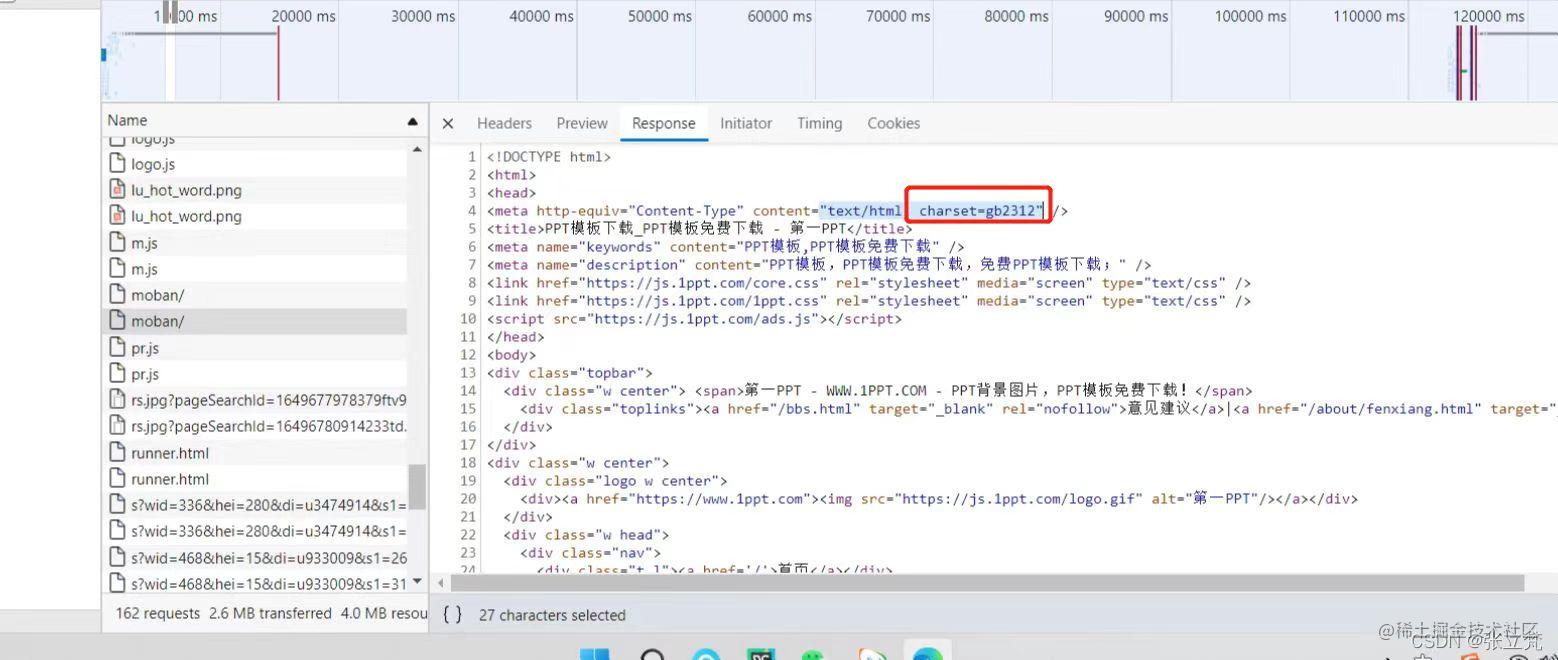Open Windows taskbar search
Image resolution: width=1558 pixels, height=660 pixels.
(652, 655)
